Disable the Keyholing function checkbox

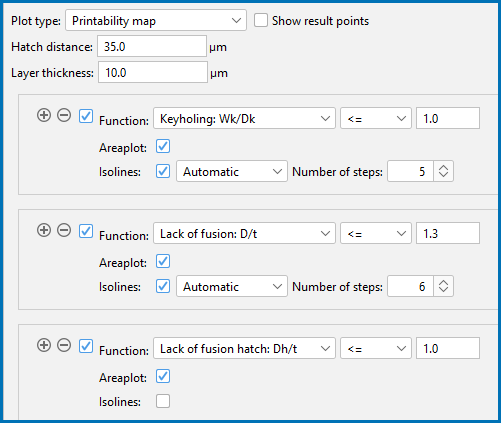click(x=86, y=116)
